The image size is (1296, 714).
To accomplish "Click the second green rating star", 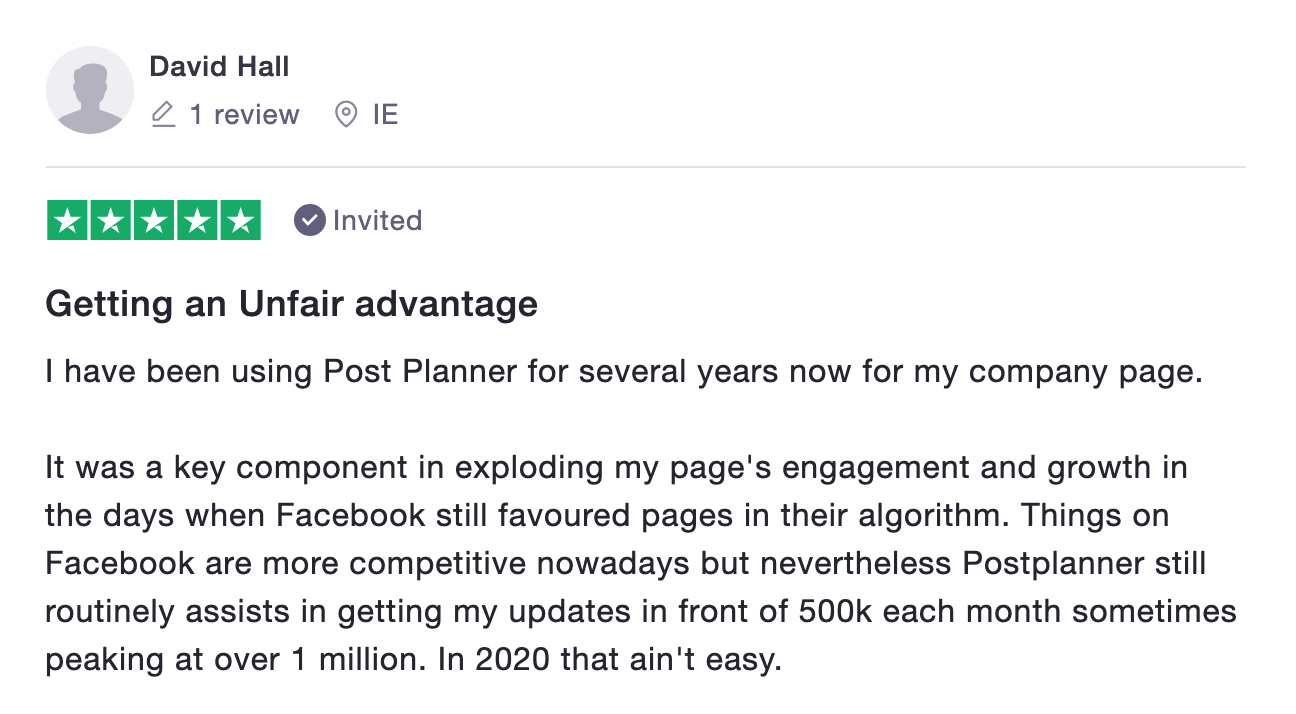I will coord(111,221).
